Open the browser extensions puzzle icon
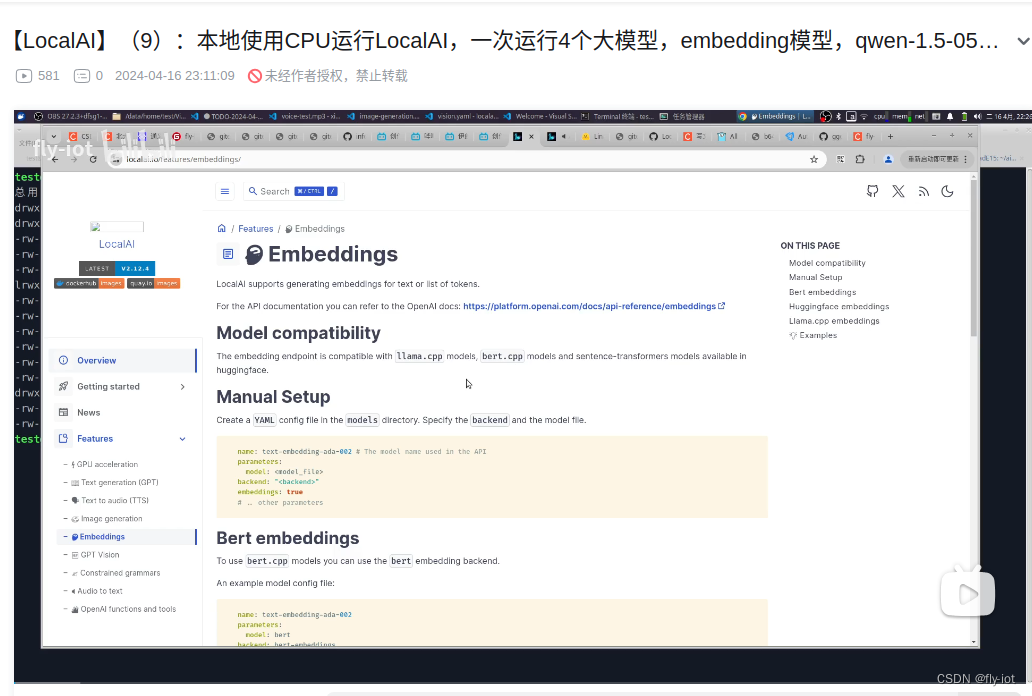Image resolution: width=1032 pixels, height=696 pixels. (x=860, y=159)
